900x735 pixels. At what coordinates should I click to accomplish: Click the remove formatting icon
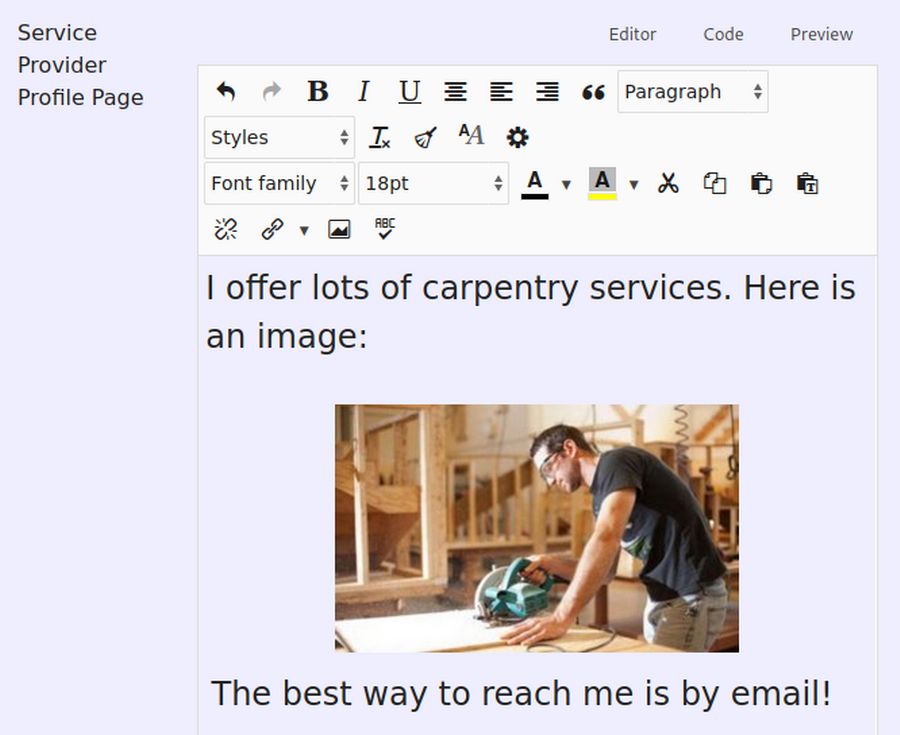(x=380, y=137)
